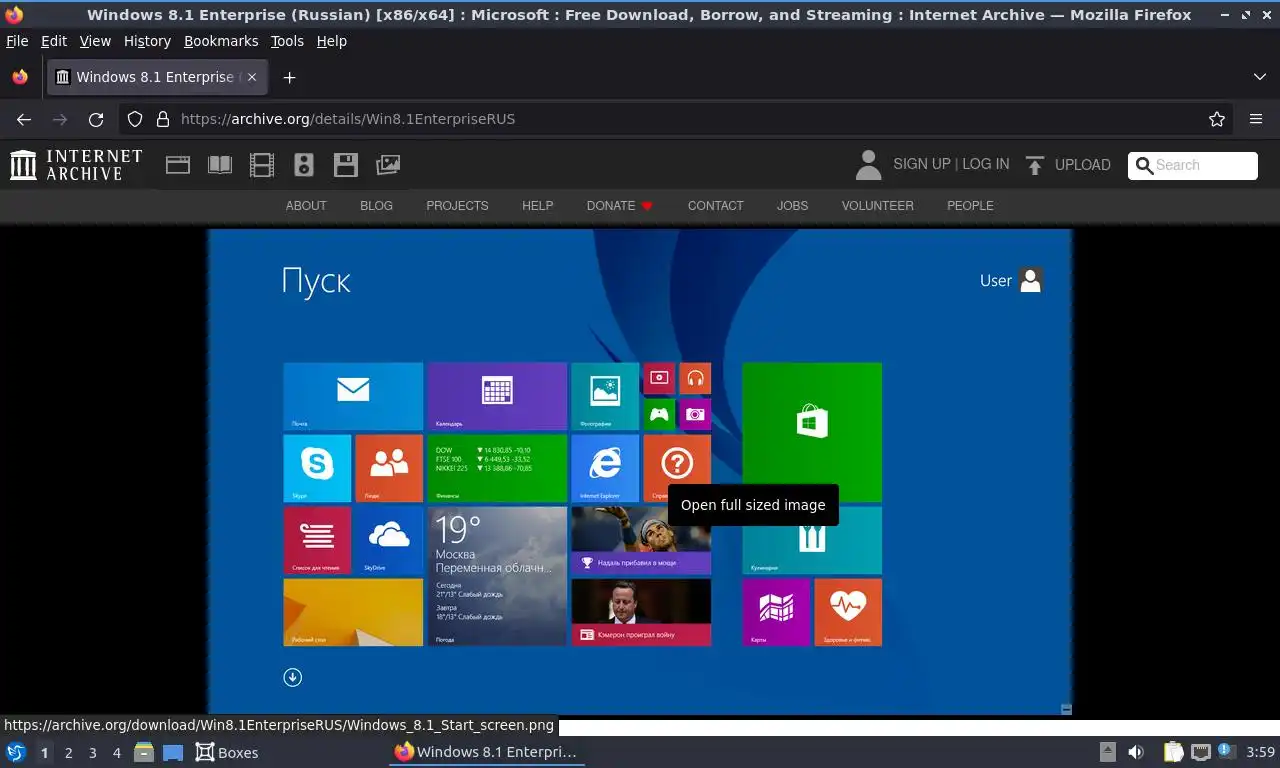Image resolution: width=1280 pixels, height=768 pixels.
Task: Open a new tab with plus button
Action: (x=289, y=77)
